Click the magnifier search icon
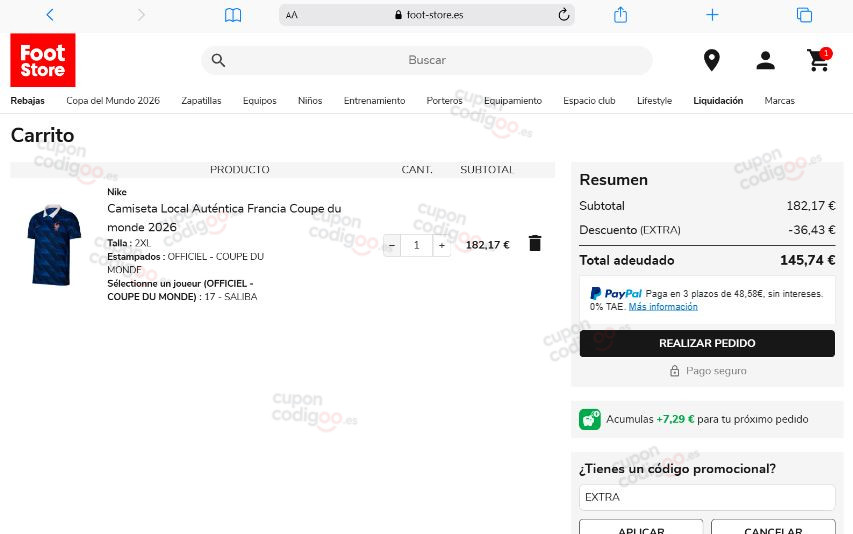Image resolution: width=853 pixels, height=534 pixels. (x=218, y=60)
